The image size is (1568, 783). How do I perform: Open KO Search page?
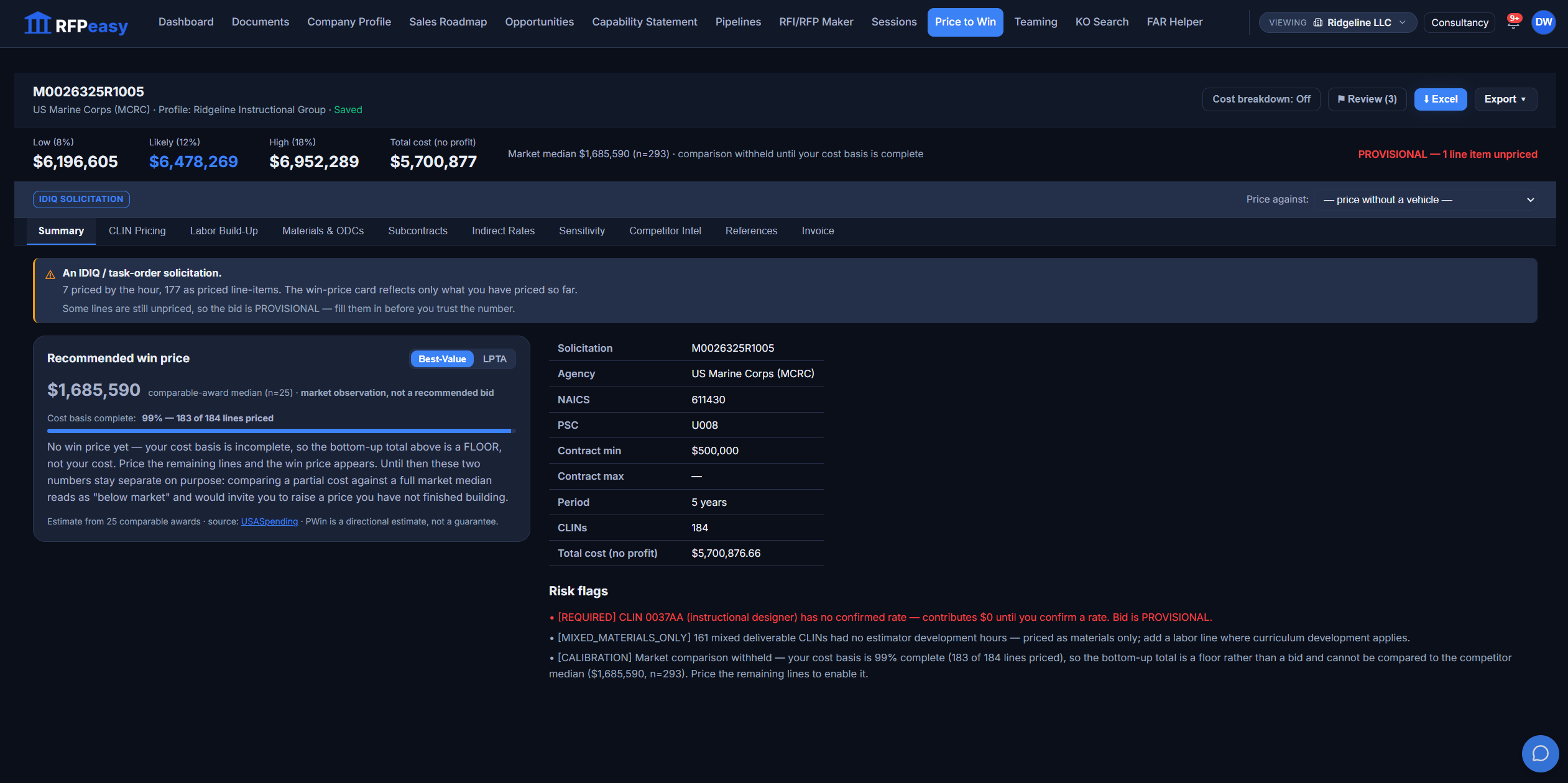[1102, 22]
